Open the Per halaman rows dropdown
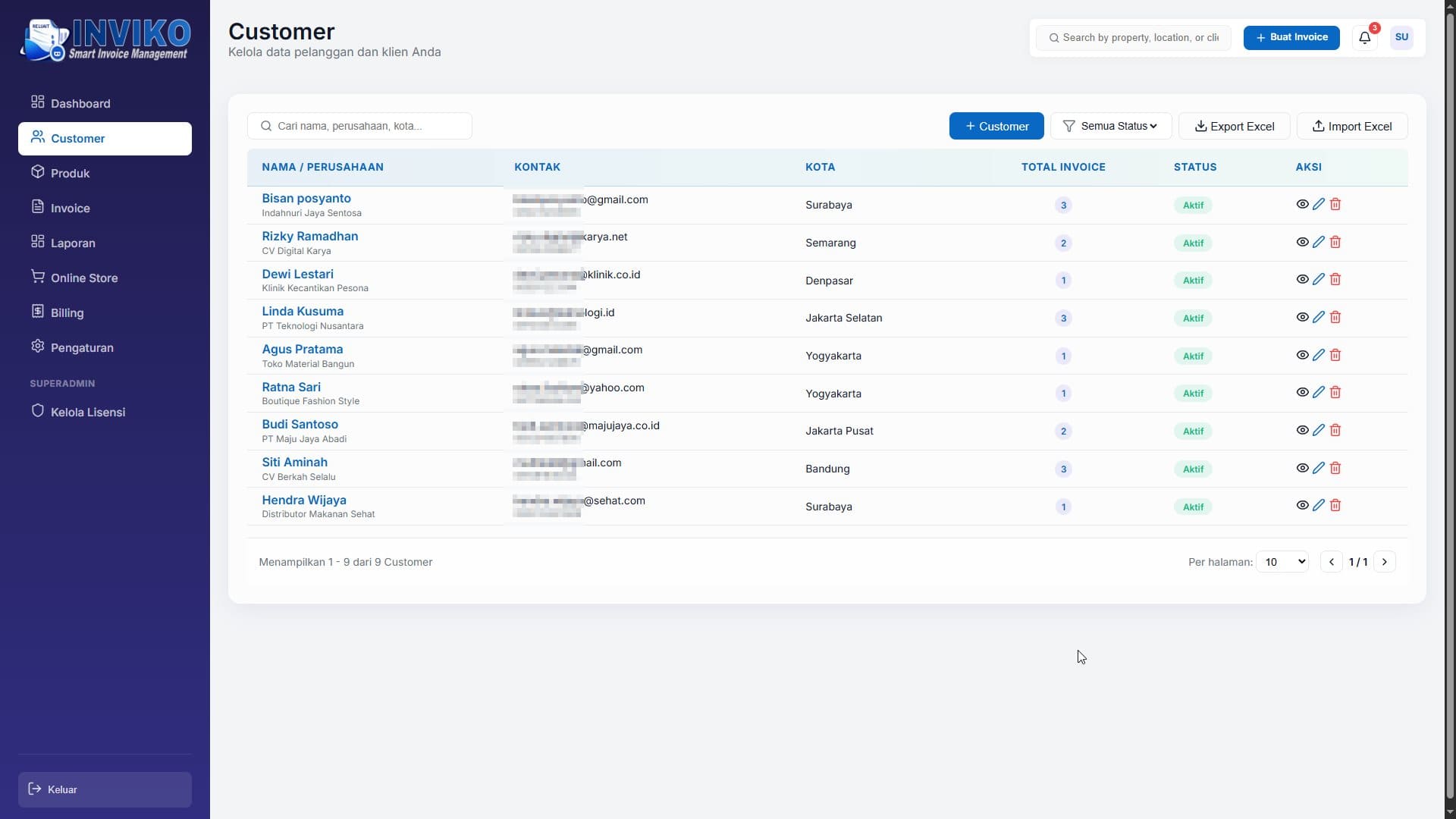The width and height of the screenshot is (1456, 819). 1282,562
